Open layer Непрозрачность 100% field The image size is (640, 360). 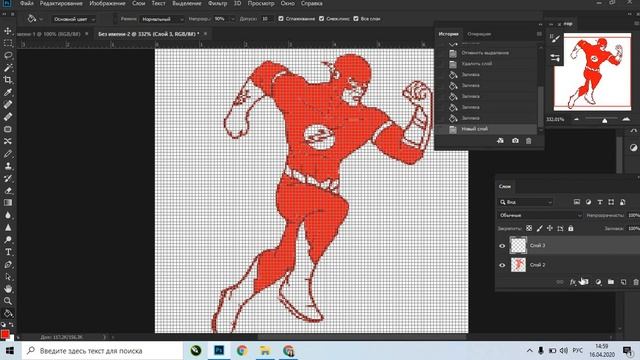pyautogui.click(x=633, y=215)
